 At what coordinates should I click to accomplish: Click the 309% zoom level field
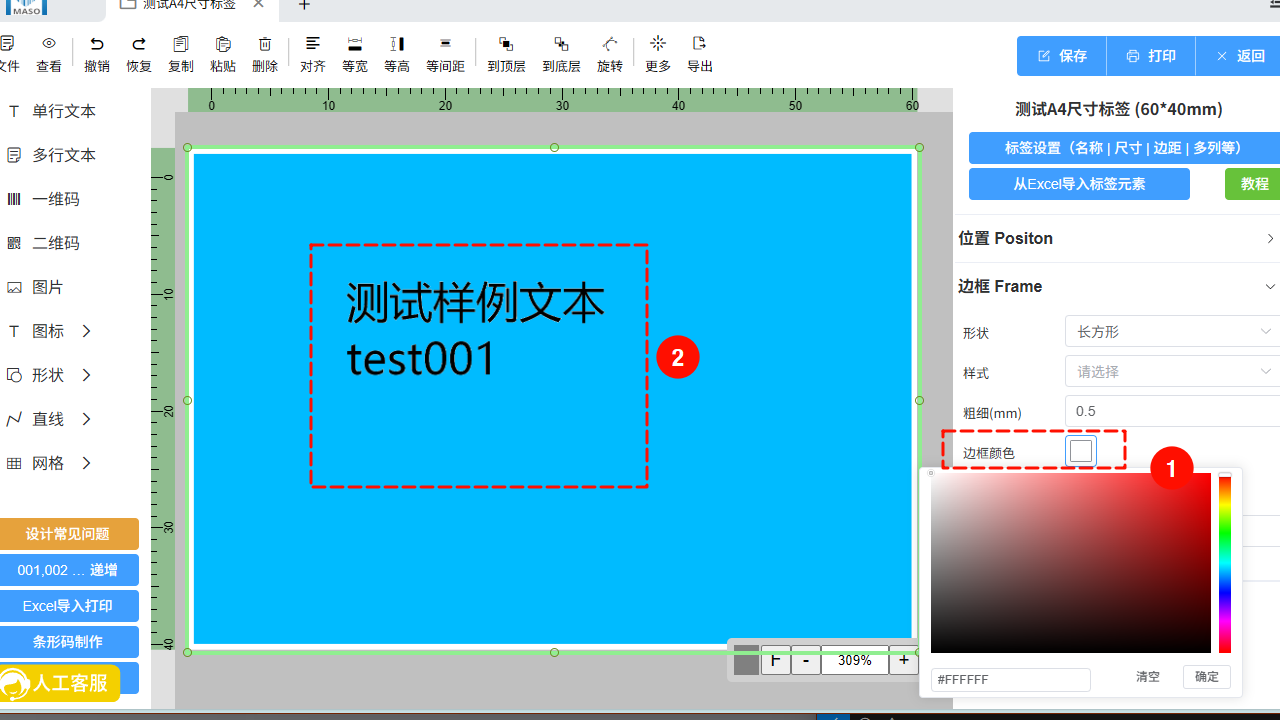(x=855, y=660)
